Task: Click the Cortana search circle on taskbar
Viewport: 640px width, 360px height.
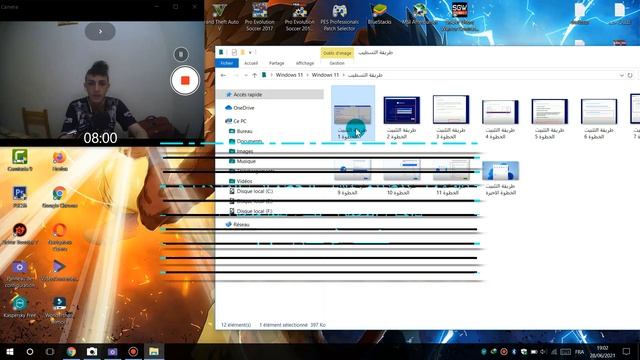Action: click(30, 351)
